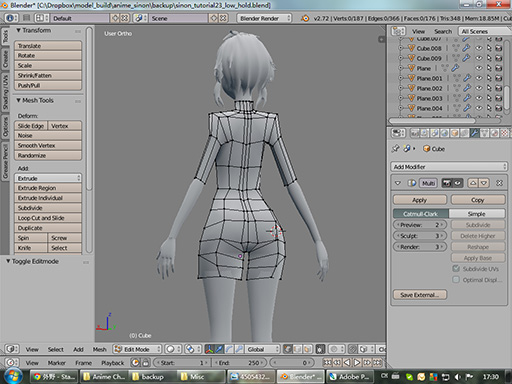The height and width of the screenshot is (384, 512).
Task: Click the Cube.008 mesh triangle icon
Action: [412, 48]
